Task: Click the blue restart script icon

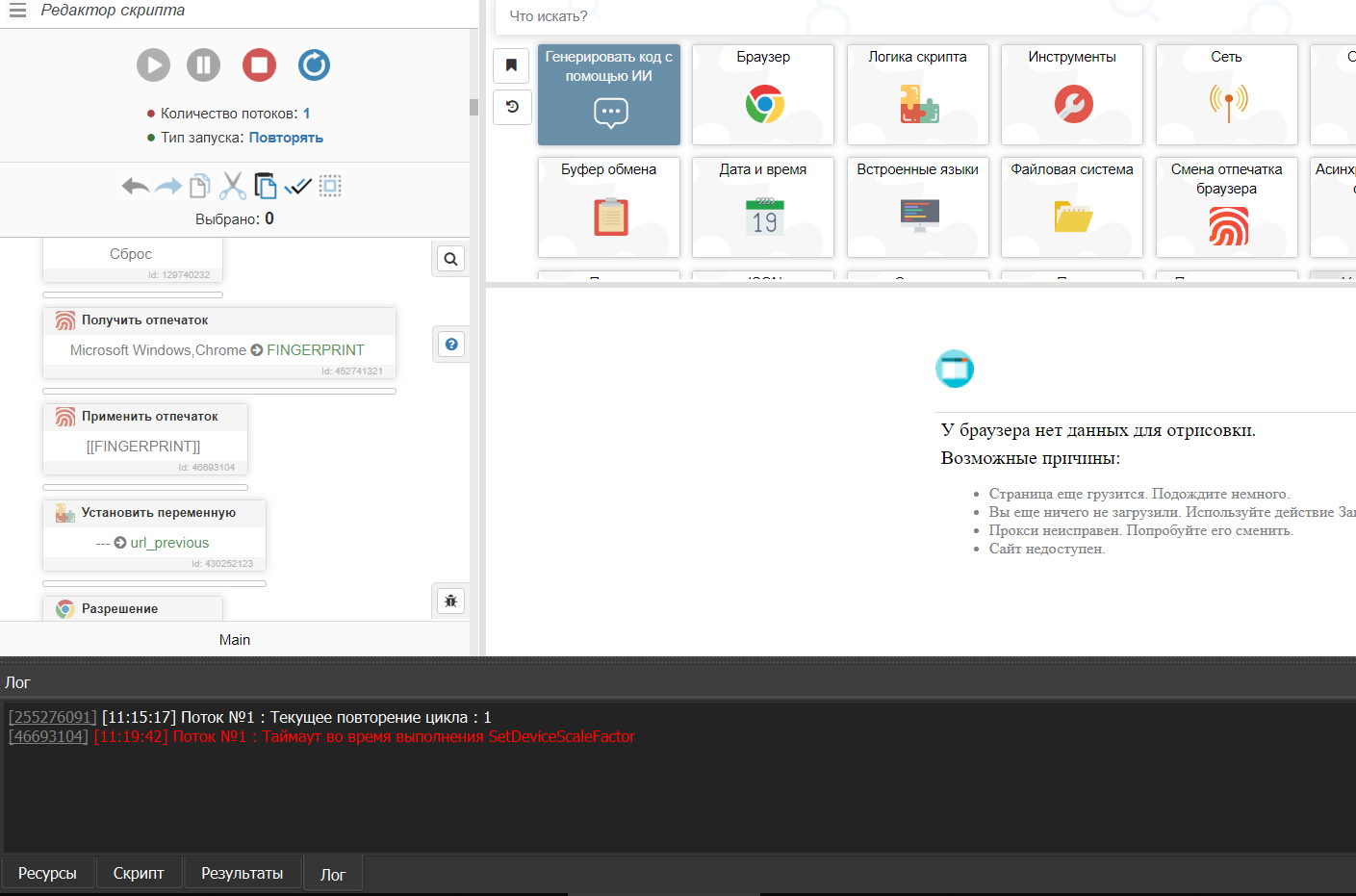Action: tap(314, 65)
